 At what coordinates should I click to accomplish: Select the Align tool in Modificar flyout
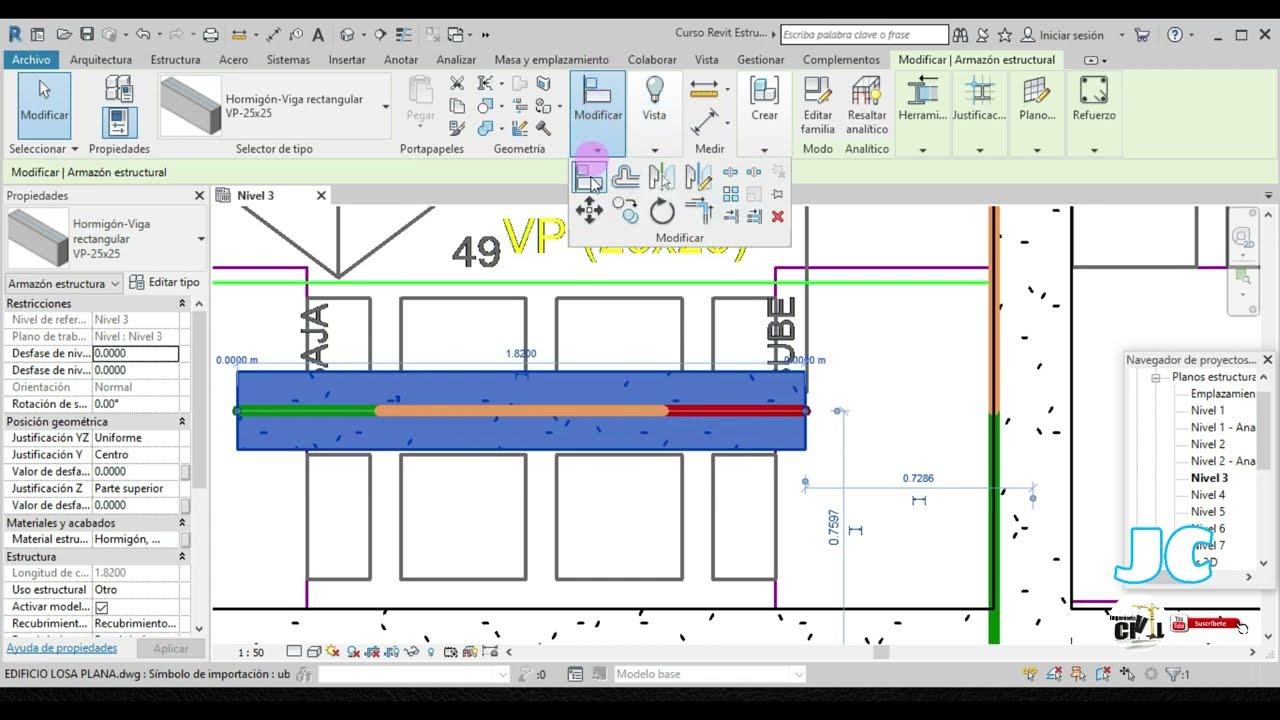coord(588,177)
